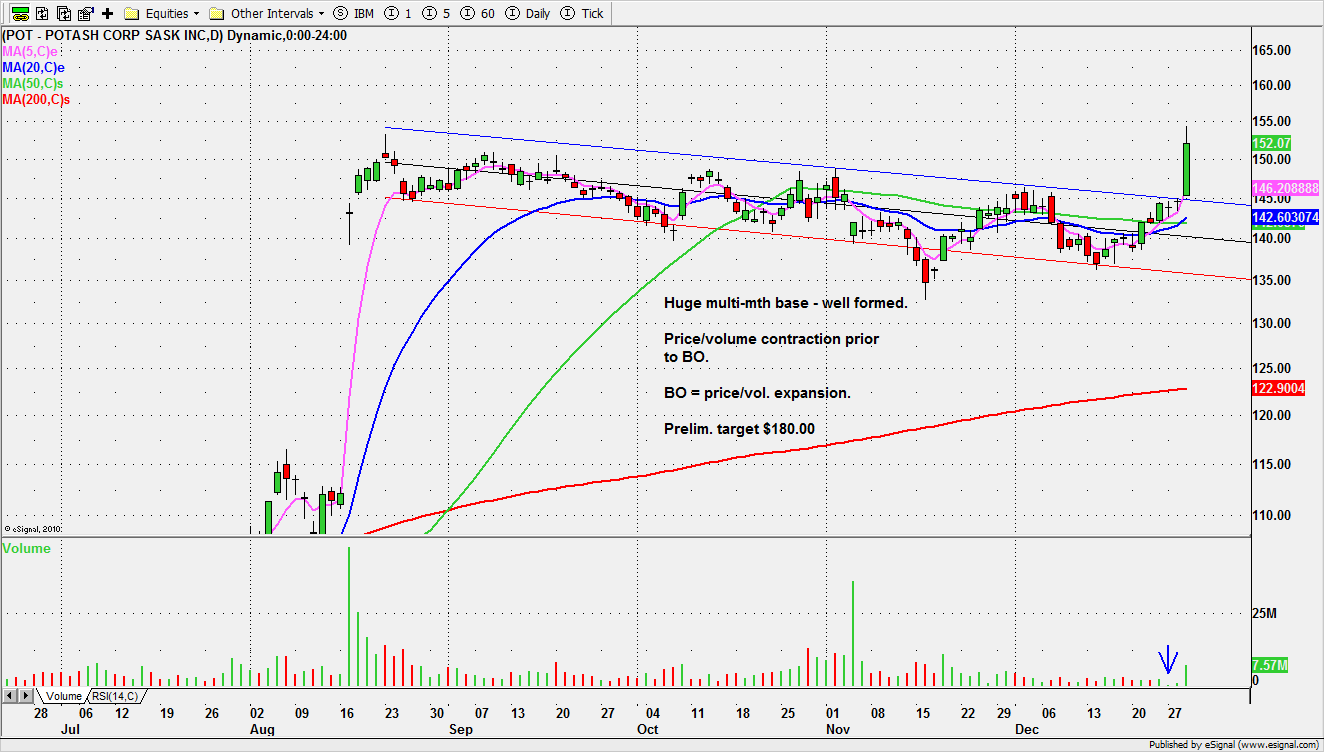The width and height of the screenshot is (1324, 752).
Task: Switch to 5 minute interval
Action: point(435,13)
